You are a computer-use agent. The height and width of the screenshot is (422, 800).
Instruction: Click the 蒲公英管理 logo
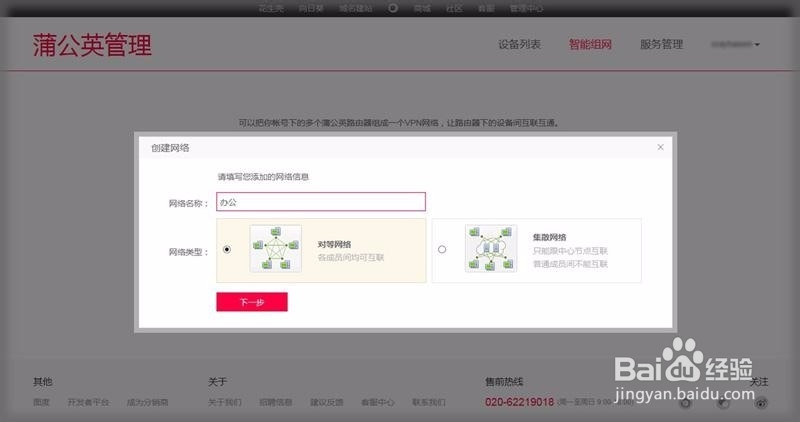click(x=92, y=45)
